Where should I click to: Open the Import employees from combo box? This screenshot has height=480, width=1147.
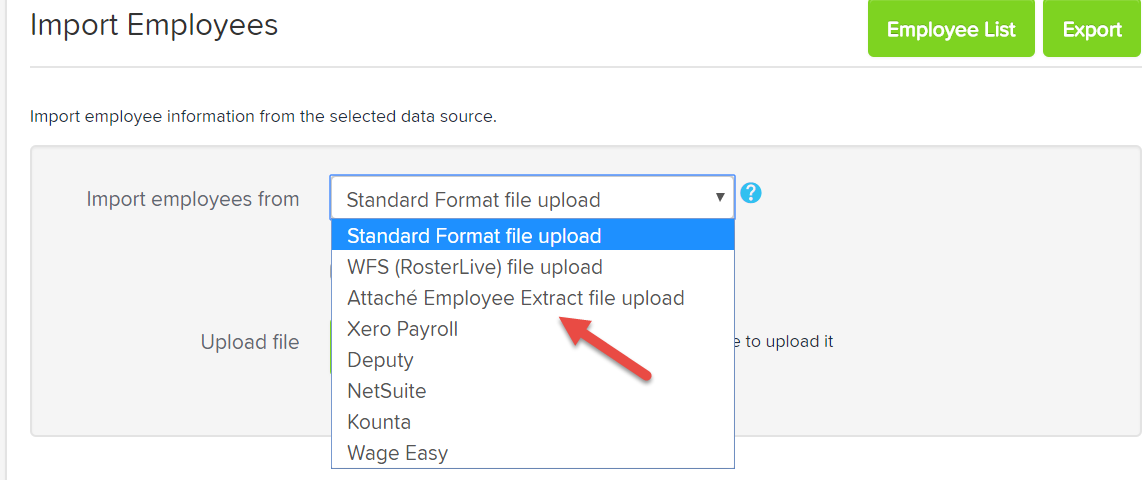[x=533, y=197]
